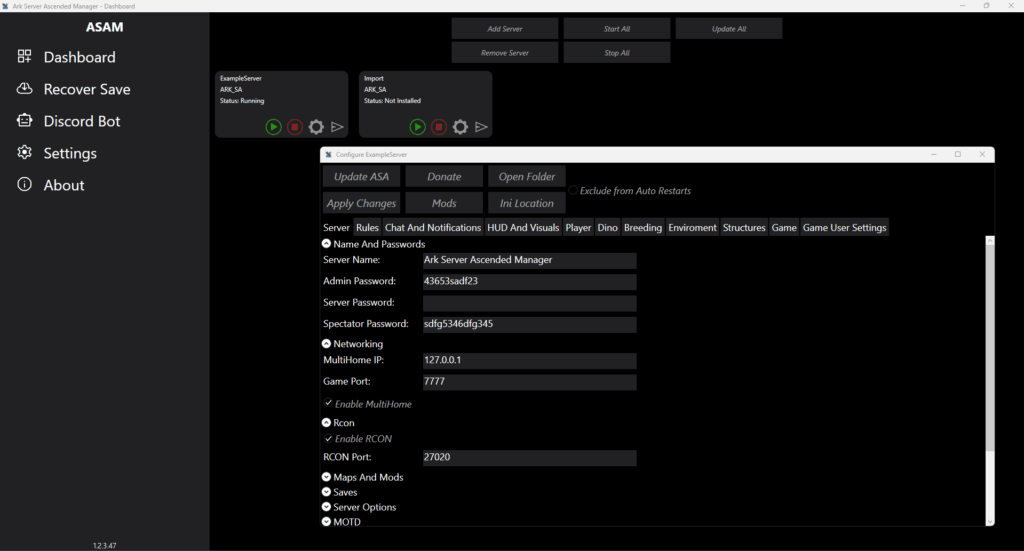Image resolution: width=1024 pixels, height=551 pixels.
Task: Click the Add Server button
Action: pos(505,29)
